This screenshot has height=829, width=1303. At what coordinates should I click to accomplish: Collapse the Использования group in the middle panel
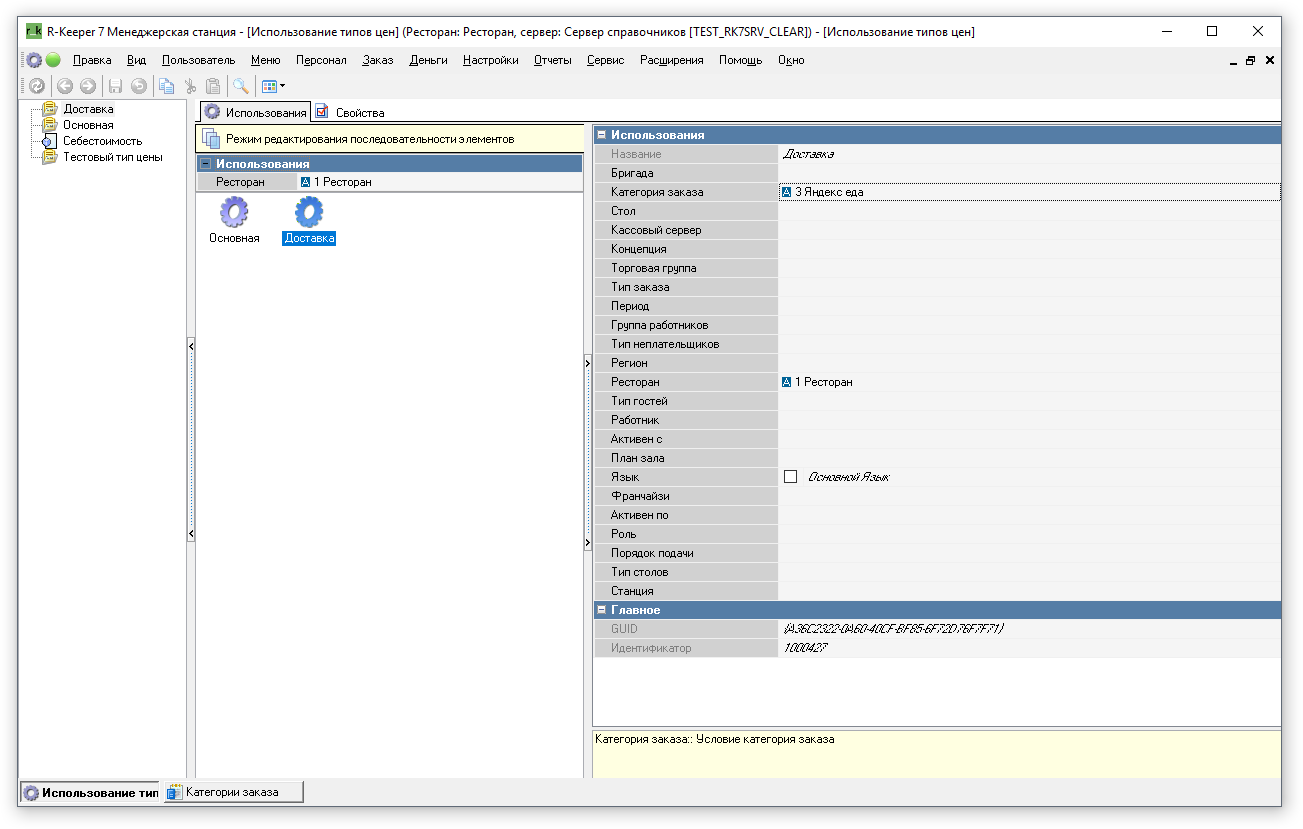pos(205,164)
